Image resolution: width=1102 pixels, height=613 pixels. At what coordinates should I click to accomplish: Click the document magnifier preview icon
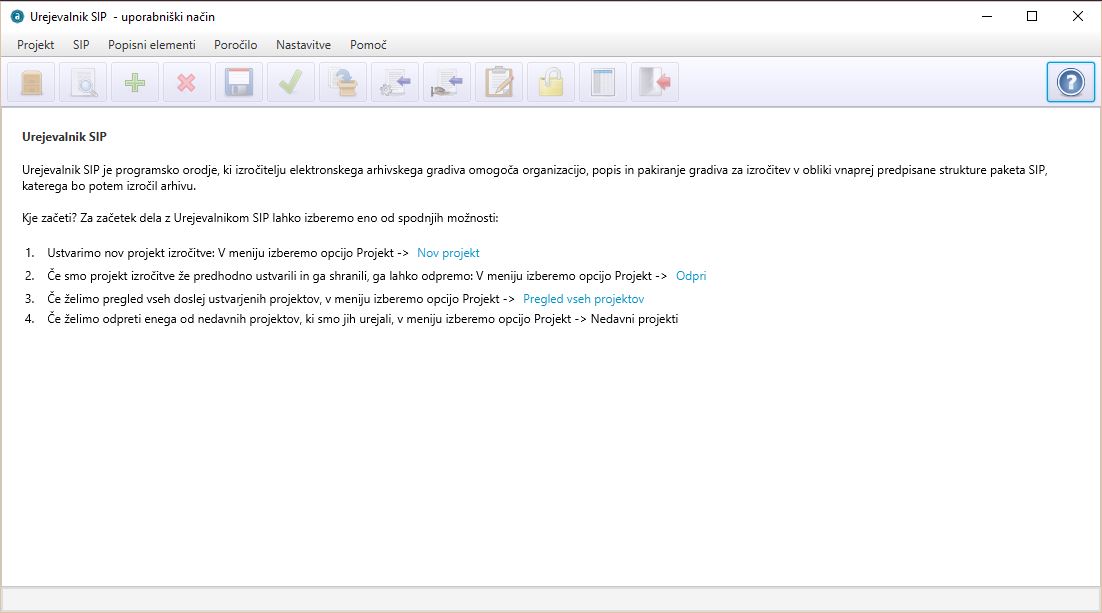coord(84,83)
